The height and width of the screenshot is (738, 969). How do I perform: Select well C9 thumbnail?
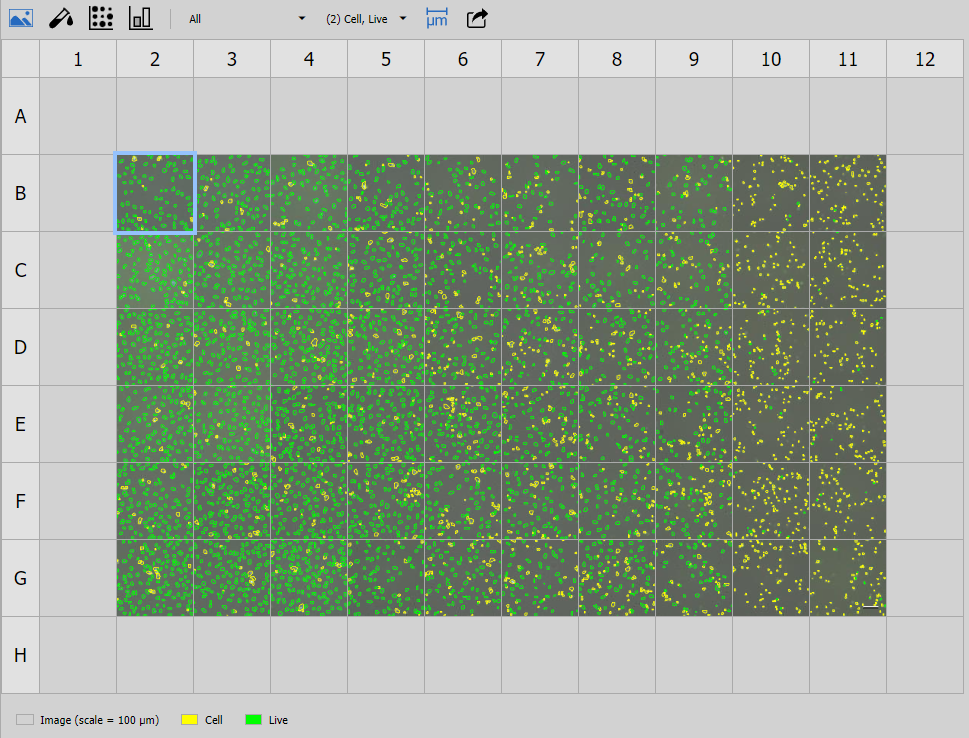pyautogui.click(x=694, y=270)
